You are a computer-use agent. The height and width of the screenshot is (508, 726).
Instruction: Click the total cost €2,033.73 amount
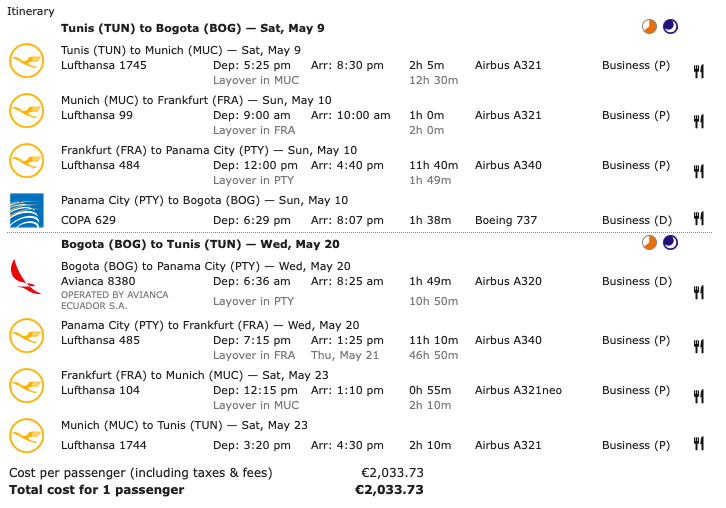pyautogui.click(x=389, y=490)
